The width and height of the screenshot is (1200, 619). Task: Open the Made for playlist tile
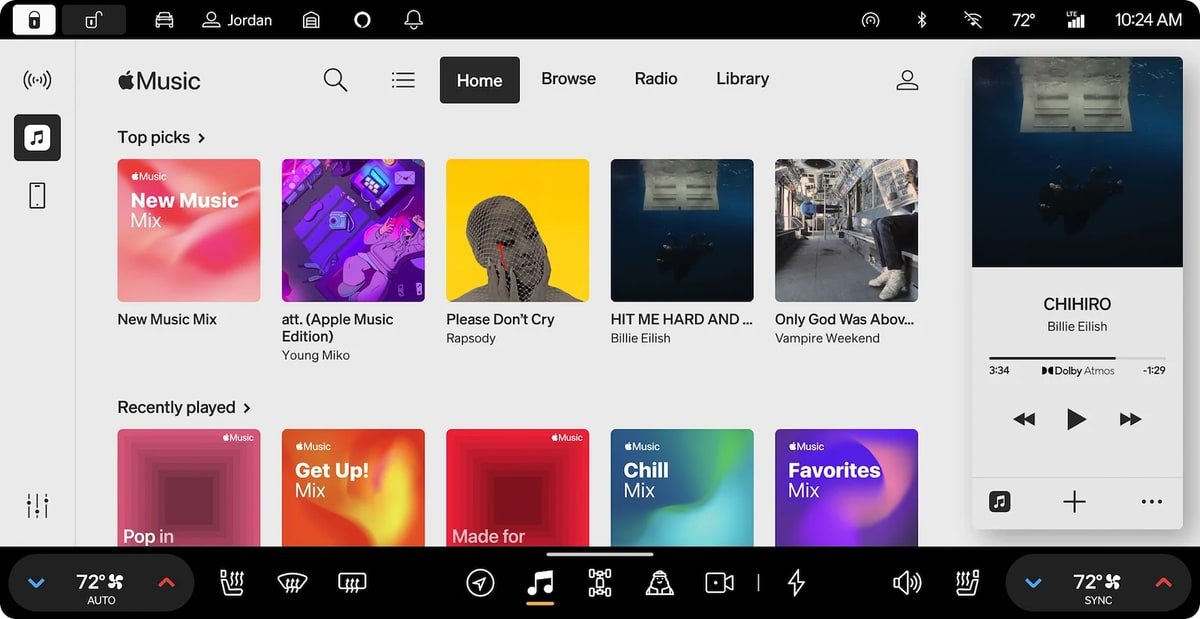pos(517,487)
